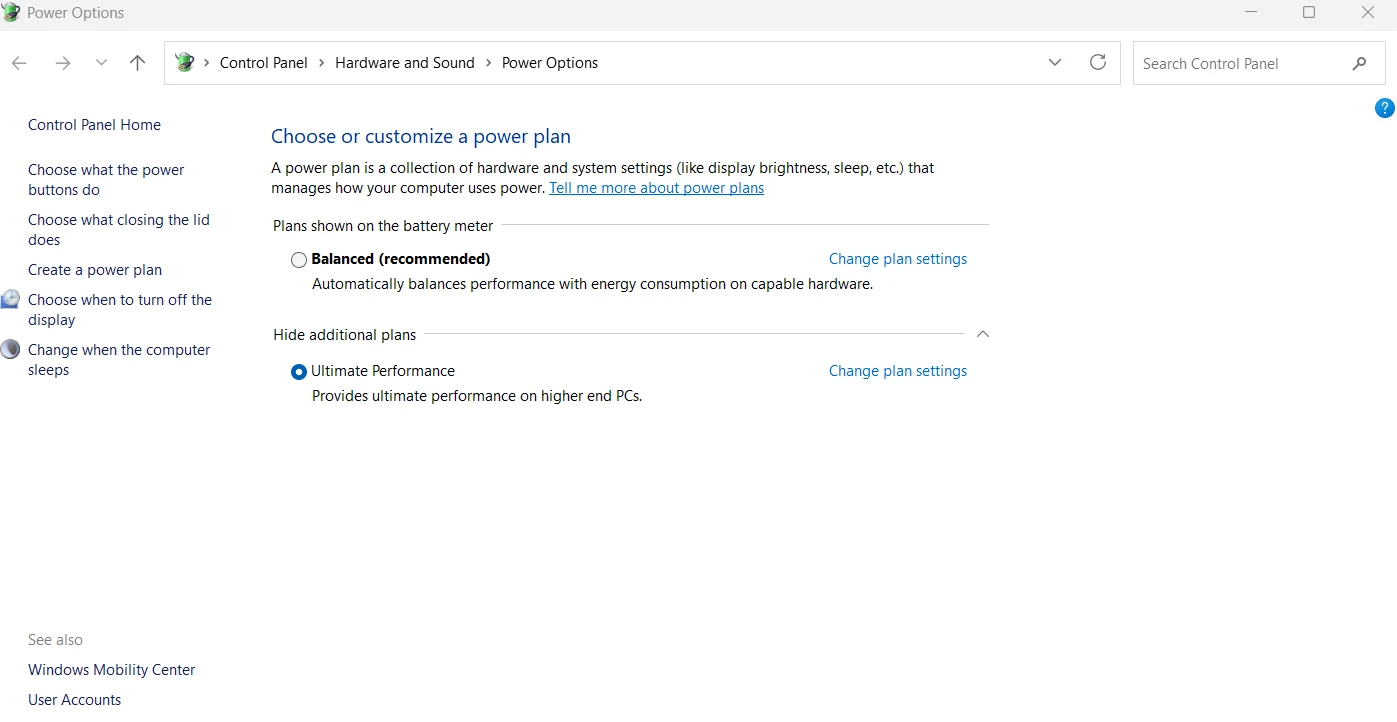Click 'Provides ultimate performance on higher end PCs.' text

click(477, 396)
